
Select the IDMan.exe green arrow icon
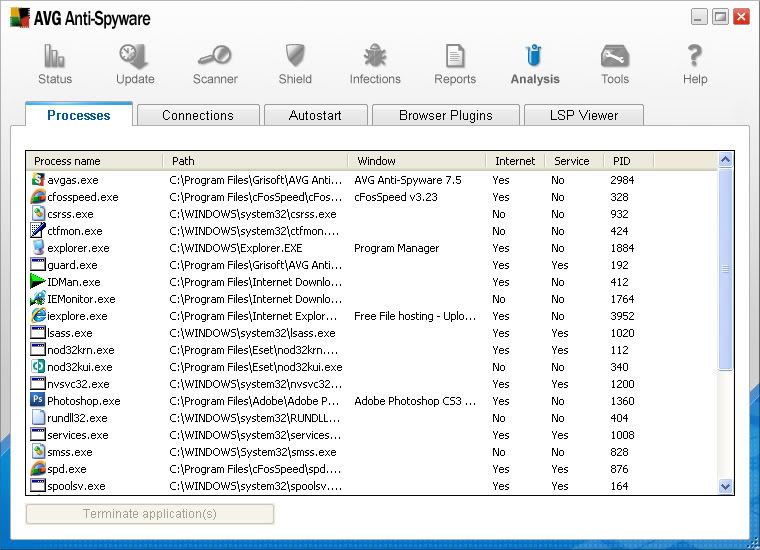tap(38, 281)
